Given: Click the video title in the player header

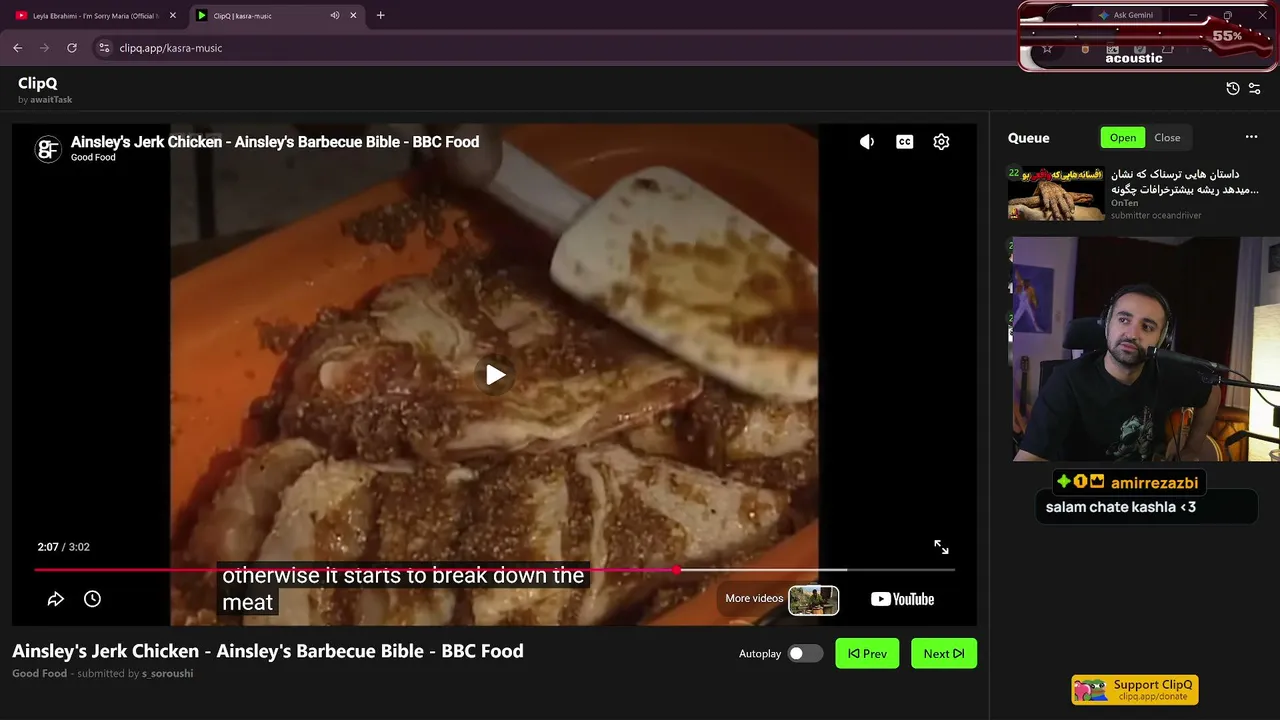Looking at the screenshot, I should click(x=275, y=142).
